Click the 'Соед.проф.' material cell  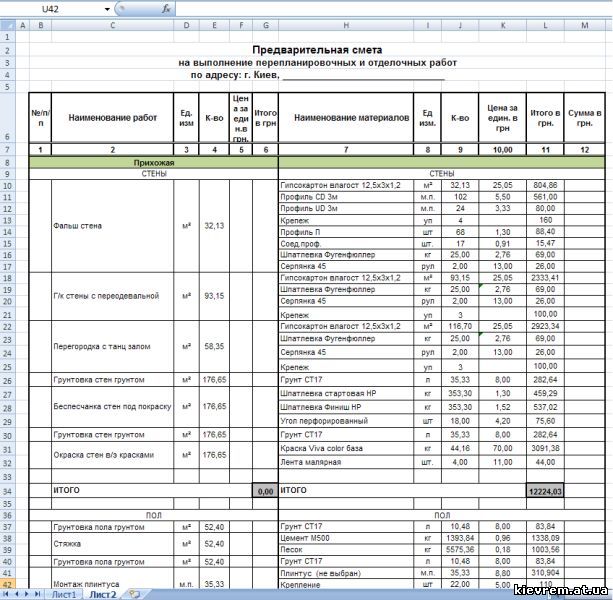click(x=346, y=244)
